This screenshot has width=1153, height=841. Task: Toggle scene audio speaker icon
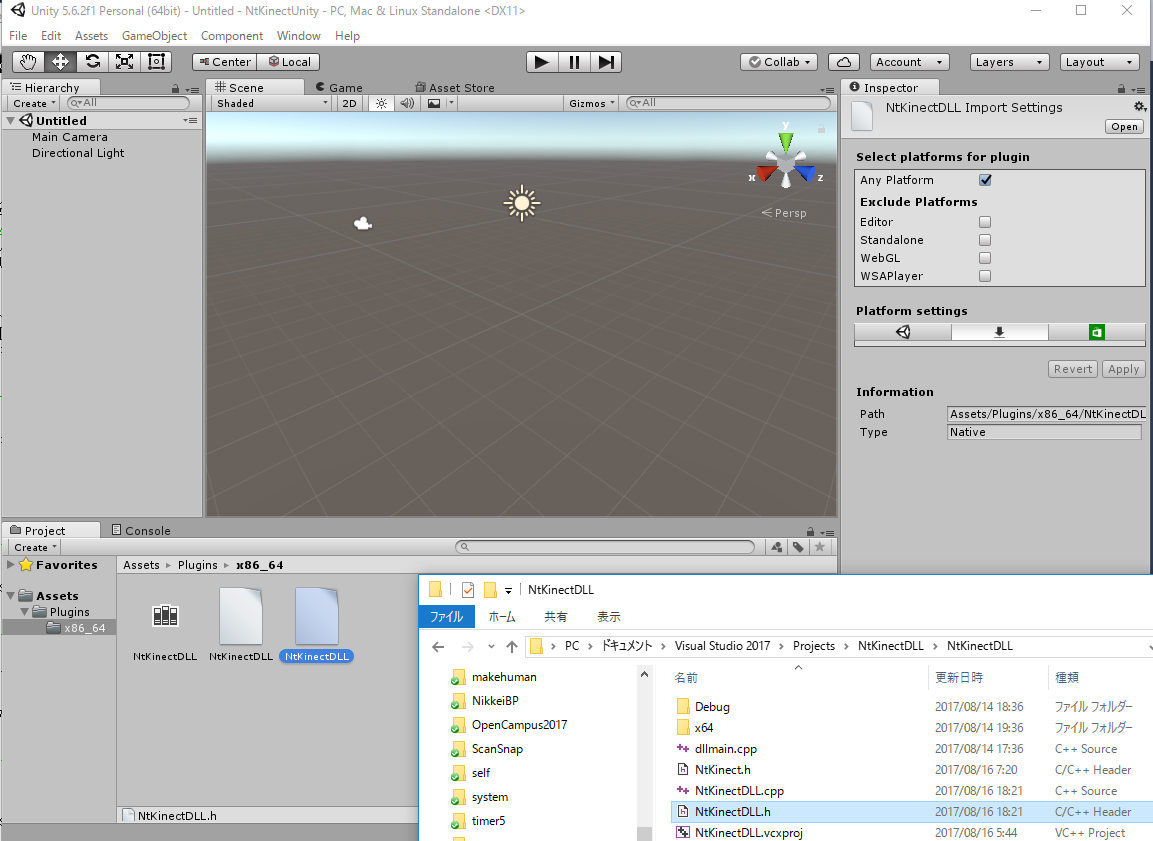pyautogui.click(x=407, y=103)
